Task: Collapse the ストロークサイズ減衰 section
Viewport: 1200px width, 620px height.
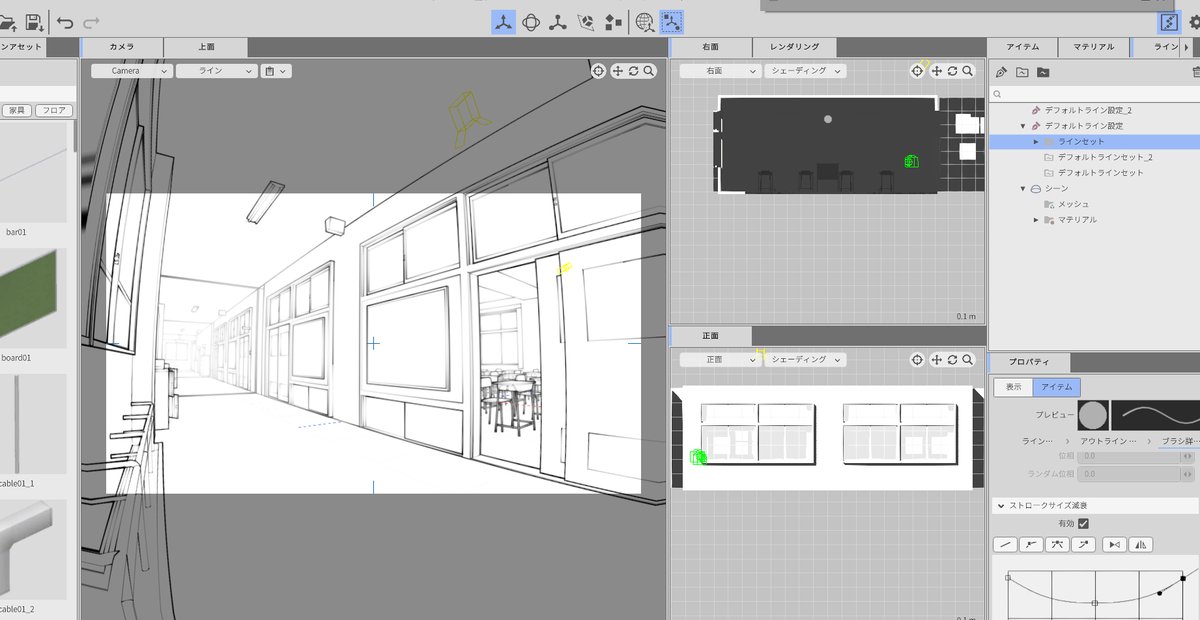Action: [x=1001, y=506]
